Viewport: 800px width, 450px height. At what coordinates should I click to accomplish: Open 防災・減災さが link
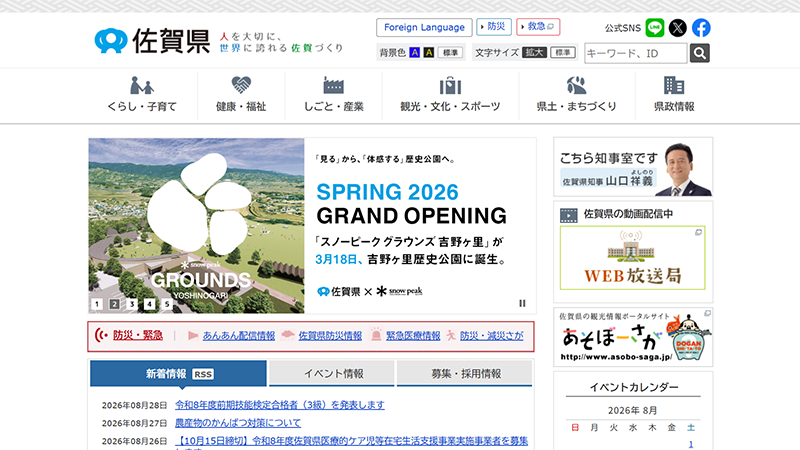tap(492, 336)
